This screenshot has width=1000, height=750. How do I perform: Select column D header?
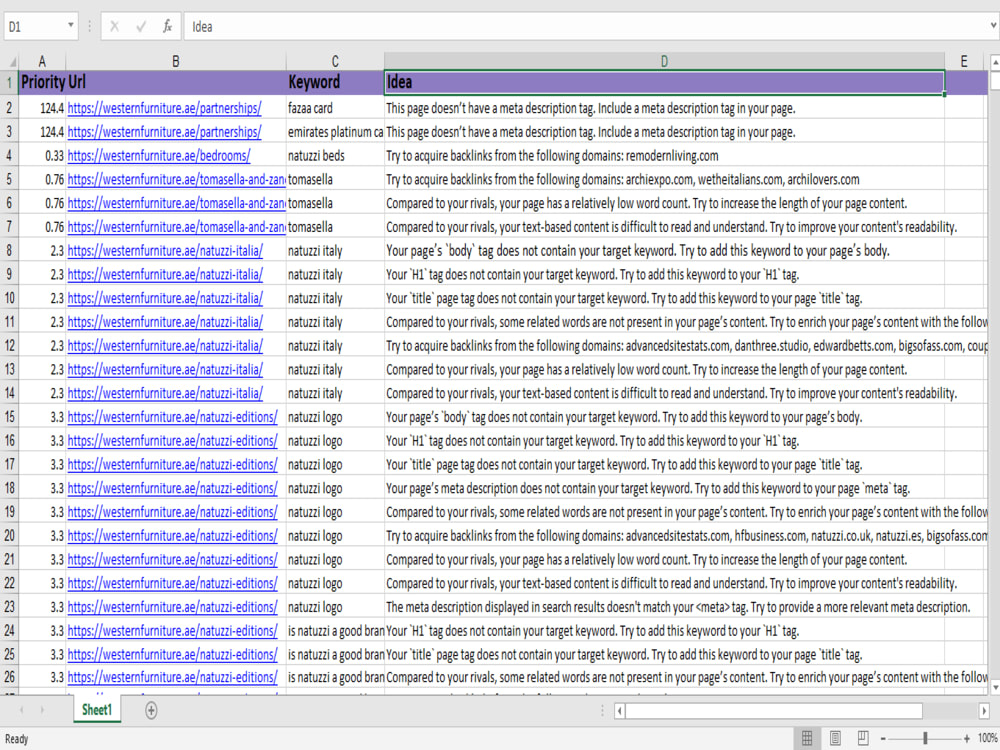(664, 62)
